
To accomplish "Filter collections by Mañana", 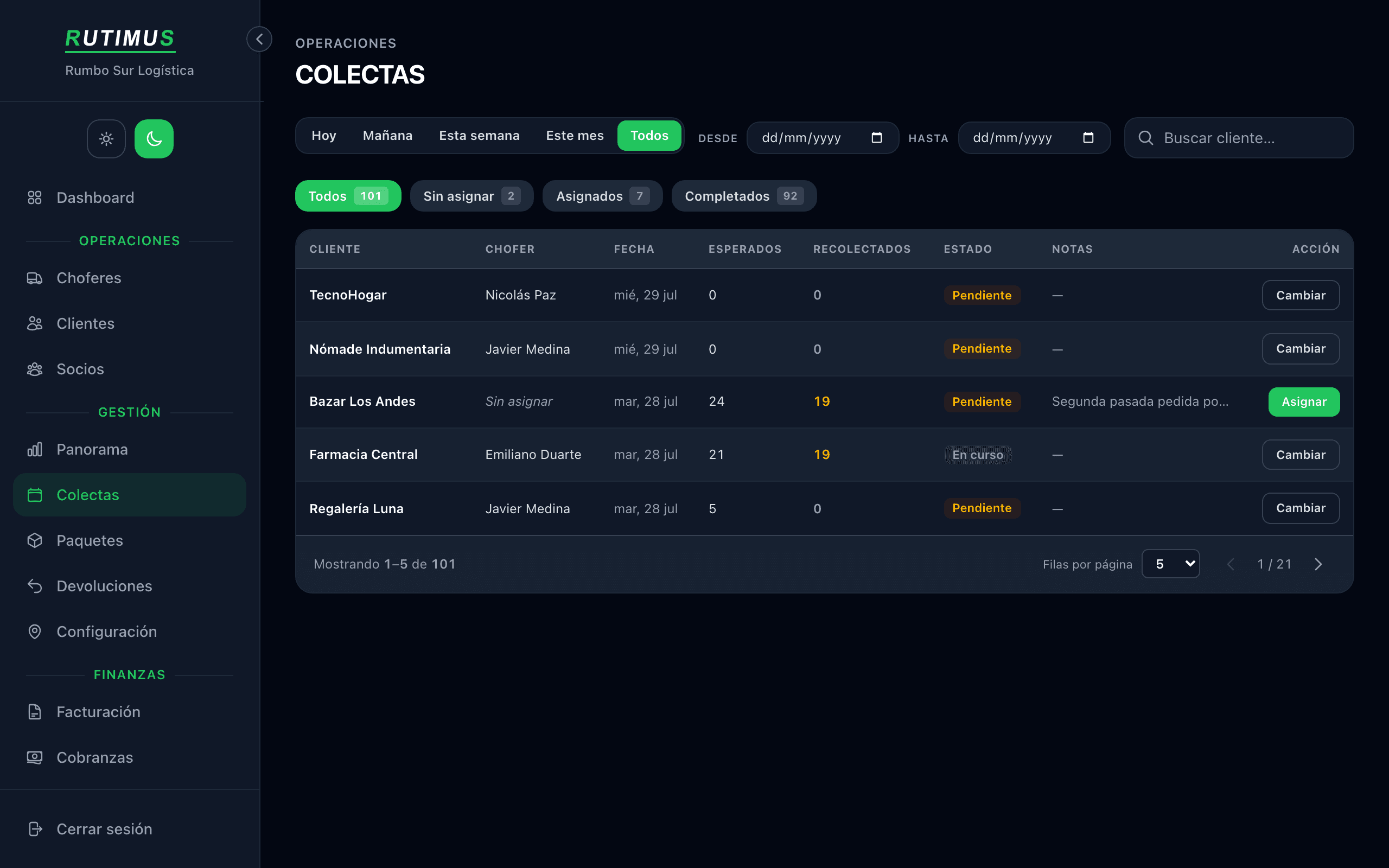I will click(387, 136).
